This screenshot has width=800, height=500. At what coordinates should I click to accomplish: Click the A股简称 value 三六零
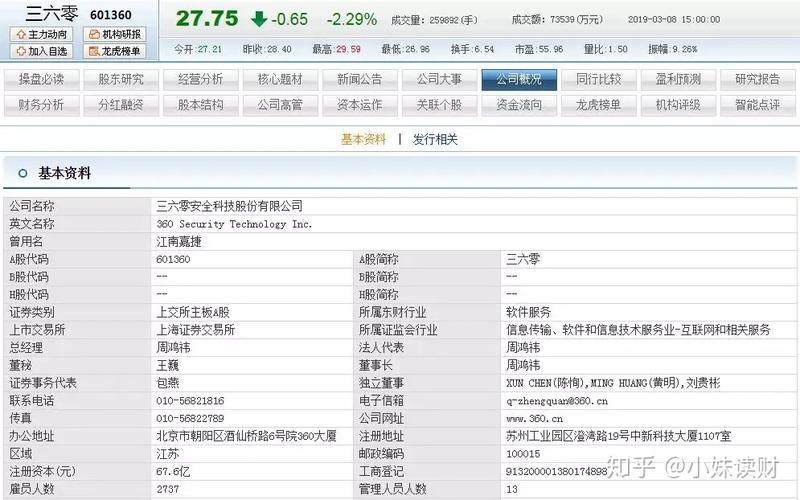tap(523, 259)
